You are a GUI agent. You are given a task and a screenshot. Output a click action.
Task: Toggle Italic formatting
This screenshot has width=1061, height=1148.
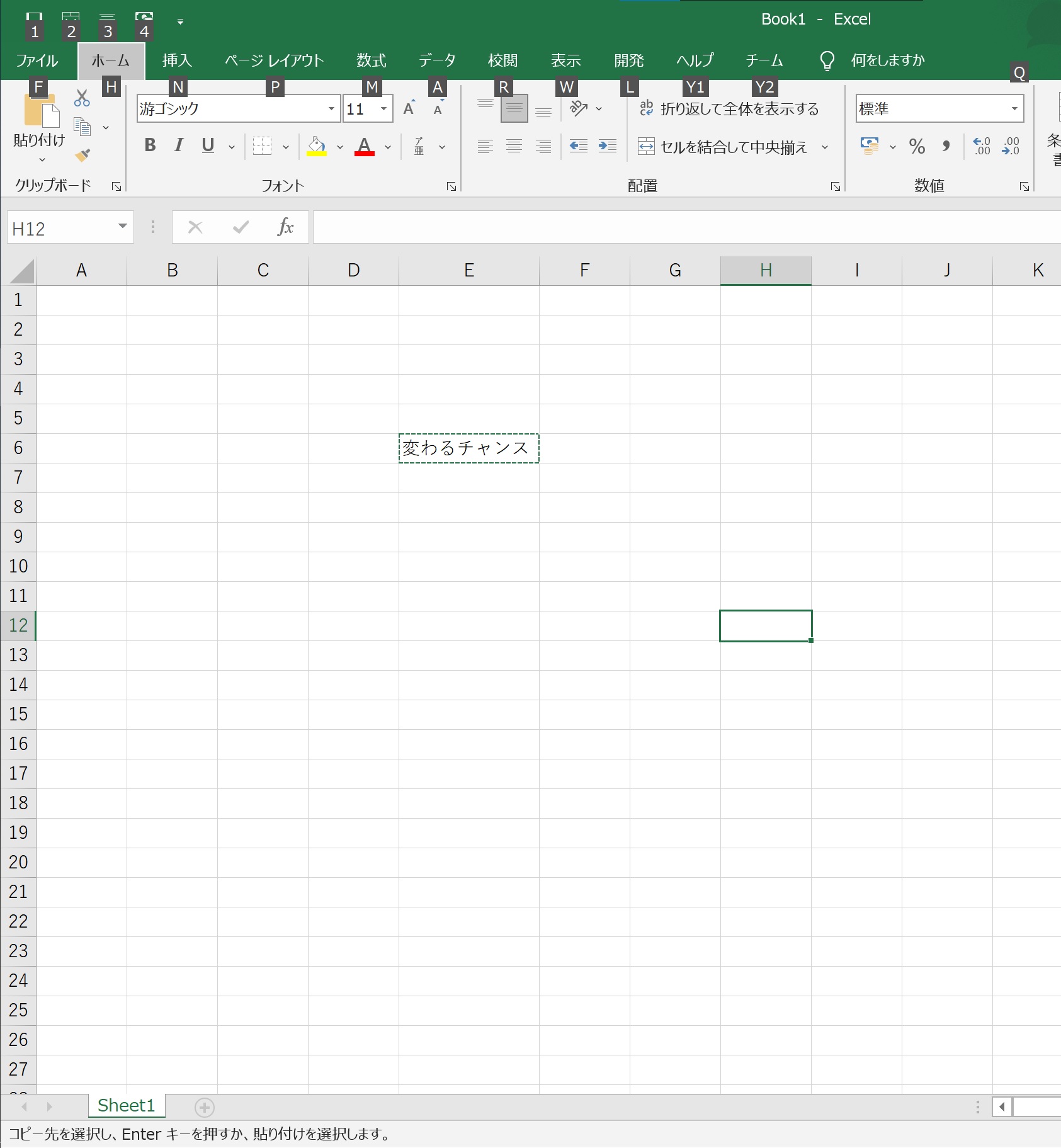click(x=179, y=145)
